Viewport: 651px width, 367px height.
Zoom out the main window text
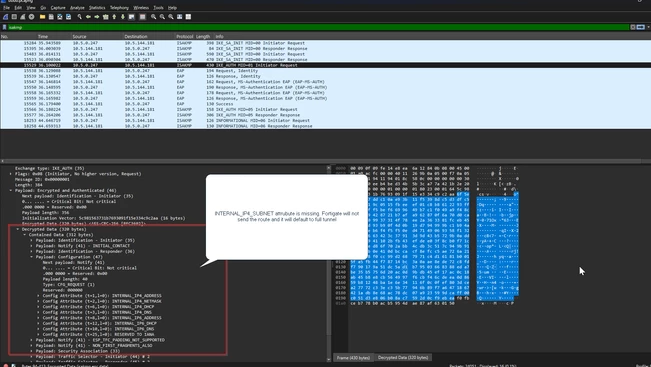point(162,17)
